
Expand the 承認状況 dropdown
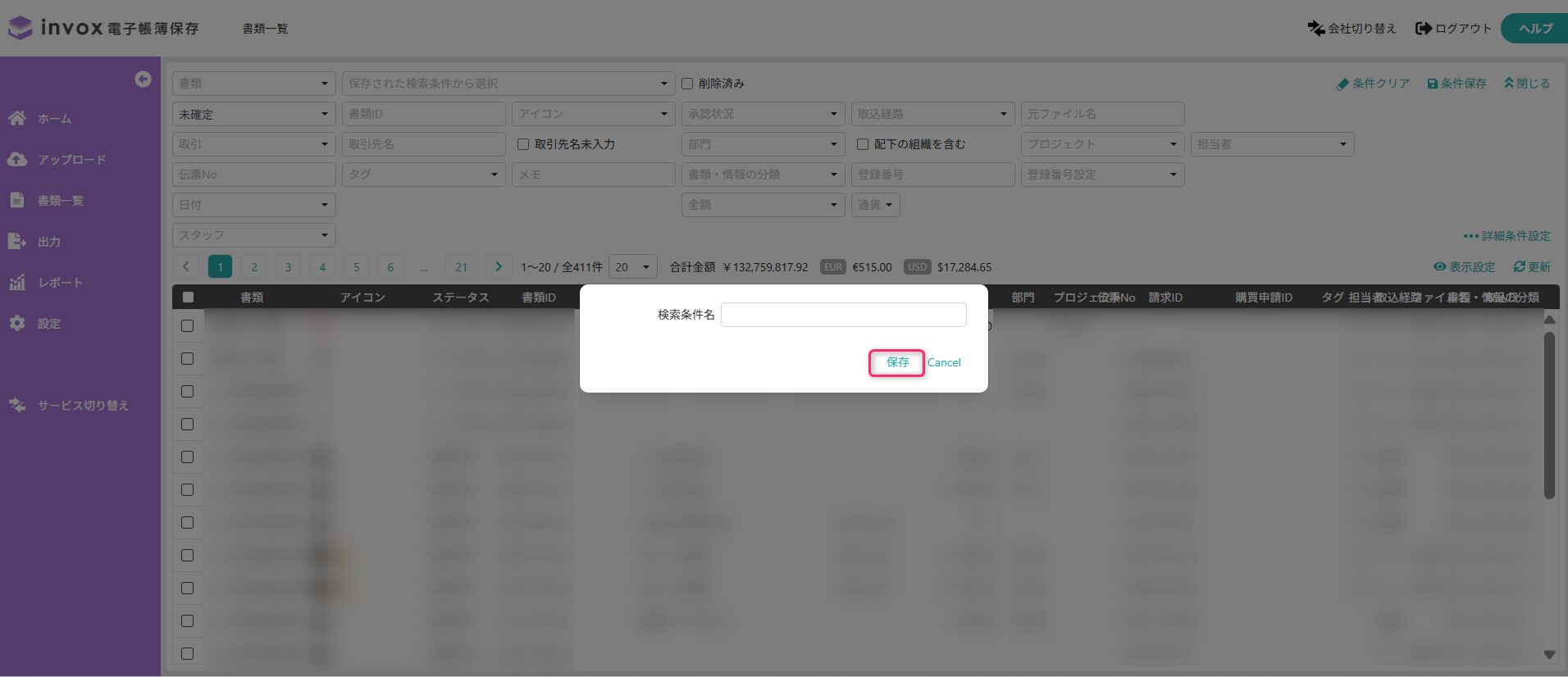(x=762, y=114)
